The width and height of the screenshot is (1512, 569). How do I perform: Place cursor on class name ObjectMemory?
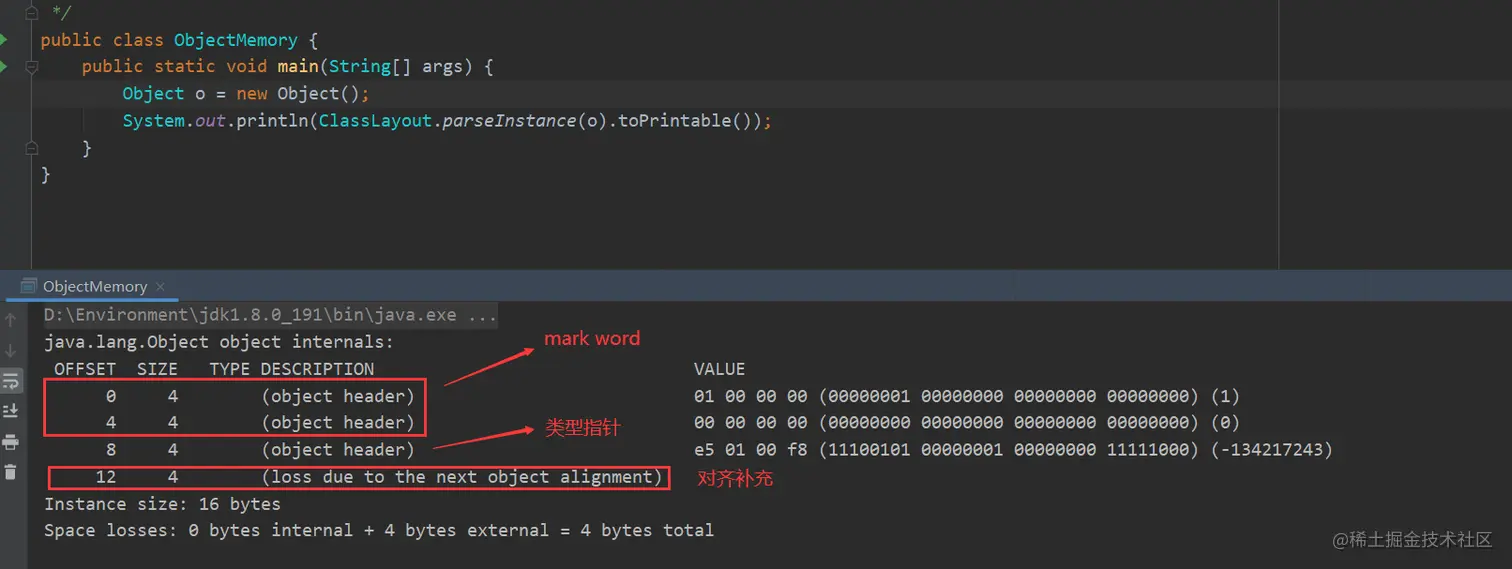point(235,40)
